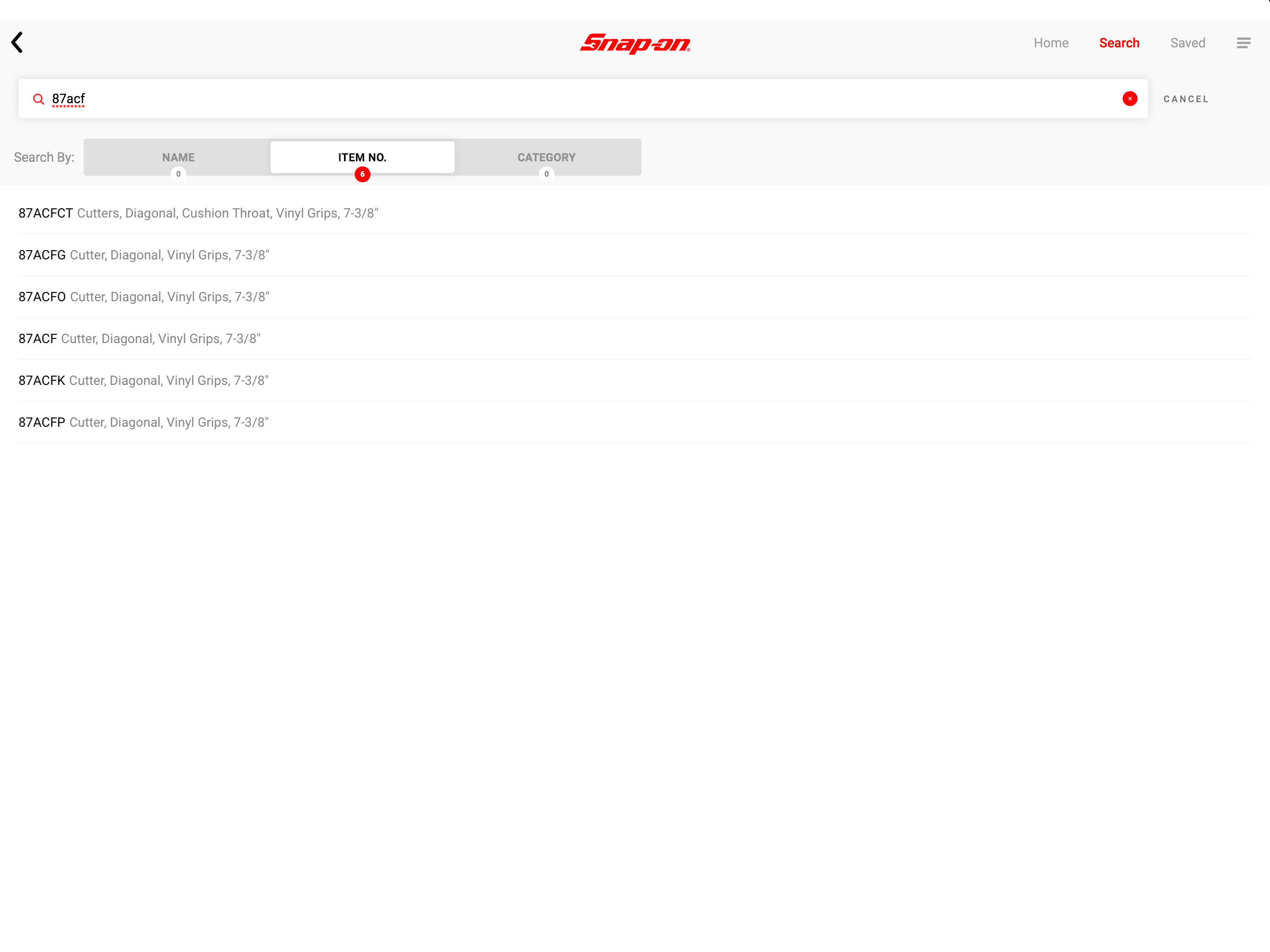The image size is (1270, 952).
Task: Click the Item No. red count badge
Action: point(362,174)
